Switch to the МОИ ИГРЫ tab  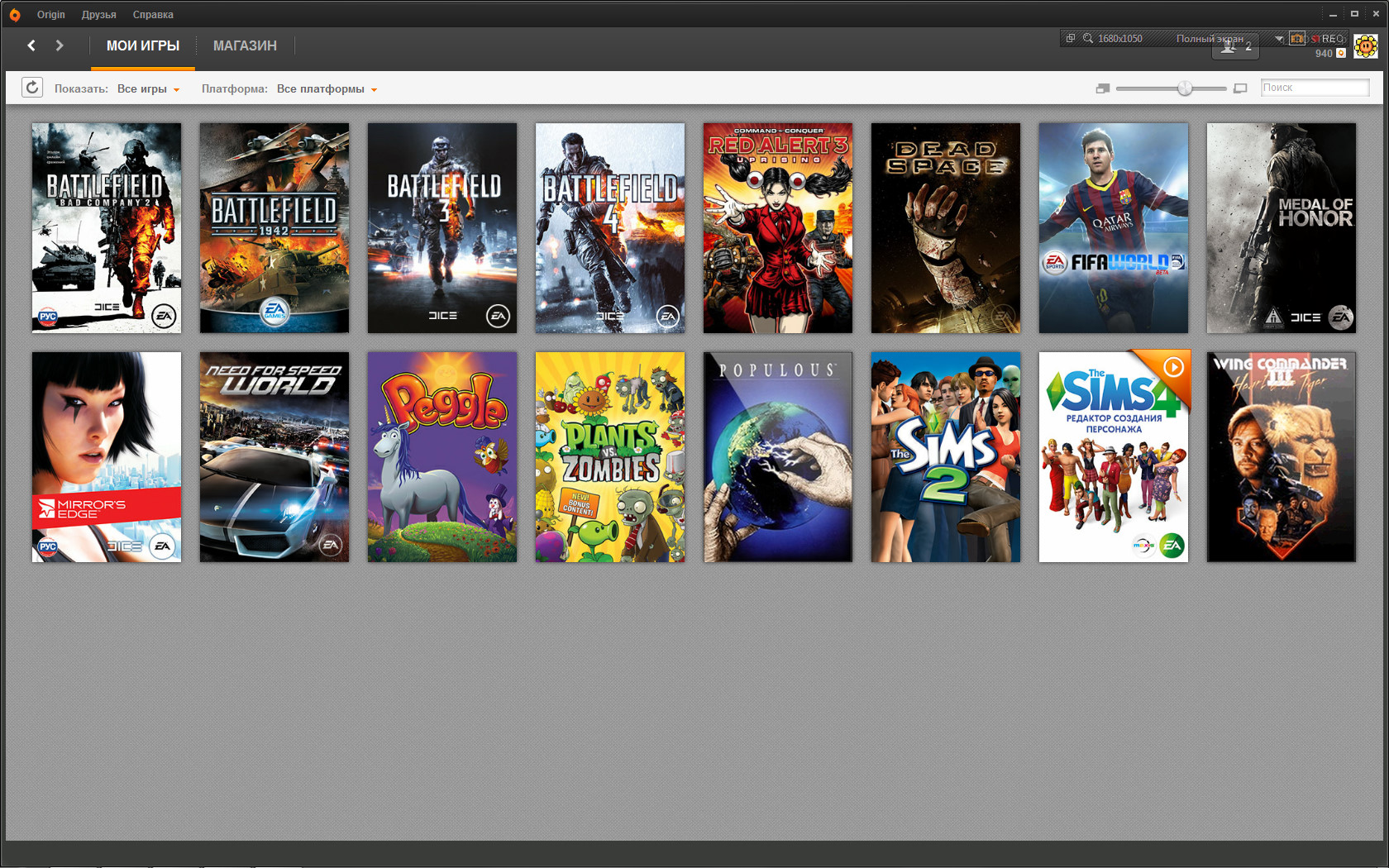(x=143, y=46)
